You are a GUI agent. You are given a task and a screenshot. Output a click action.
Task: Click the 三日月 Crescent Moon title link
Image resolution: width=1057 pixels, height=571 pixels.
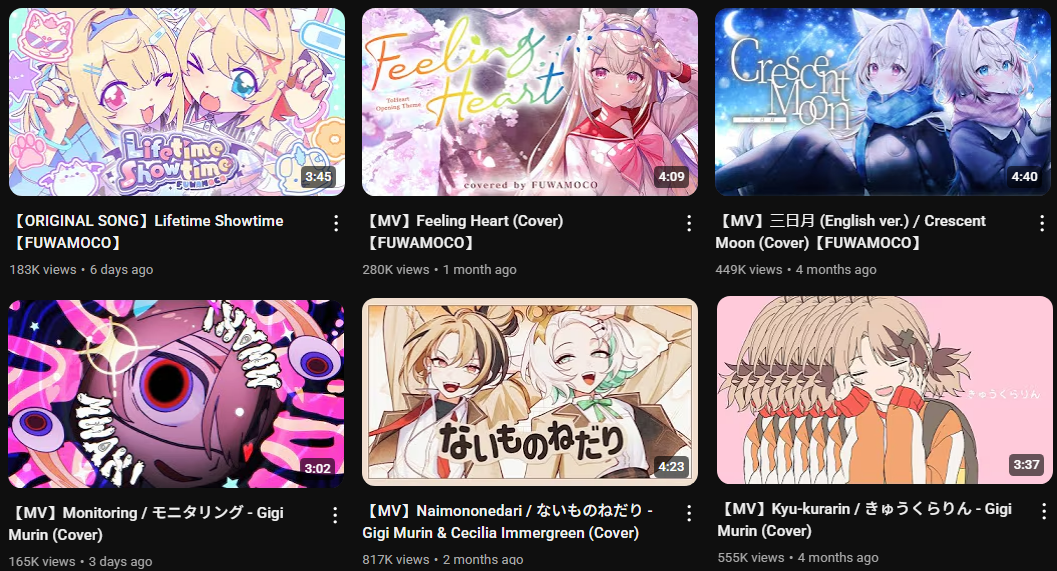click(851, 231)
